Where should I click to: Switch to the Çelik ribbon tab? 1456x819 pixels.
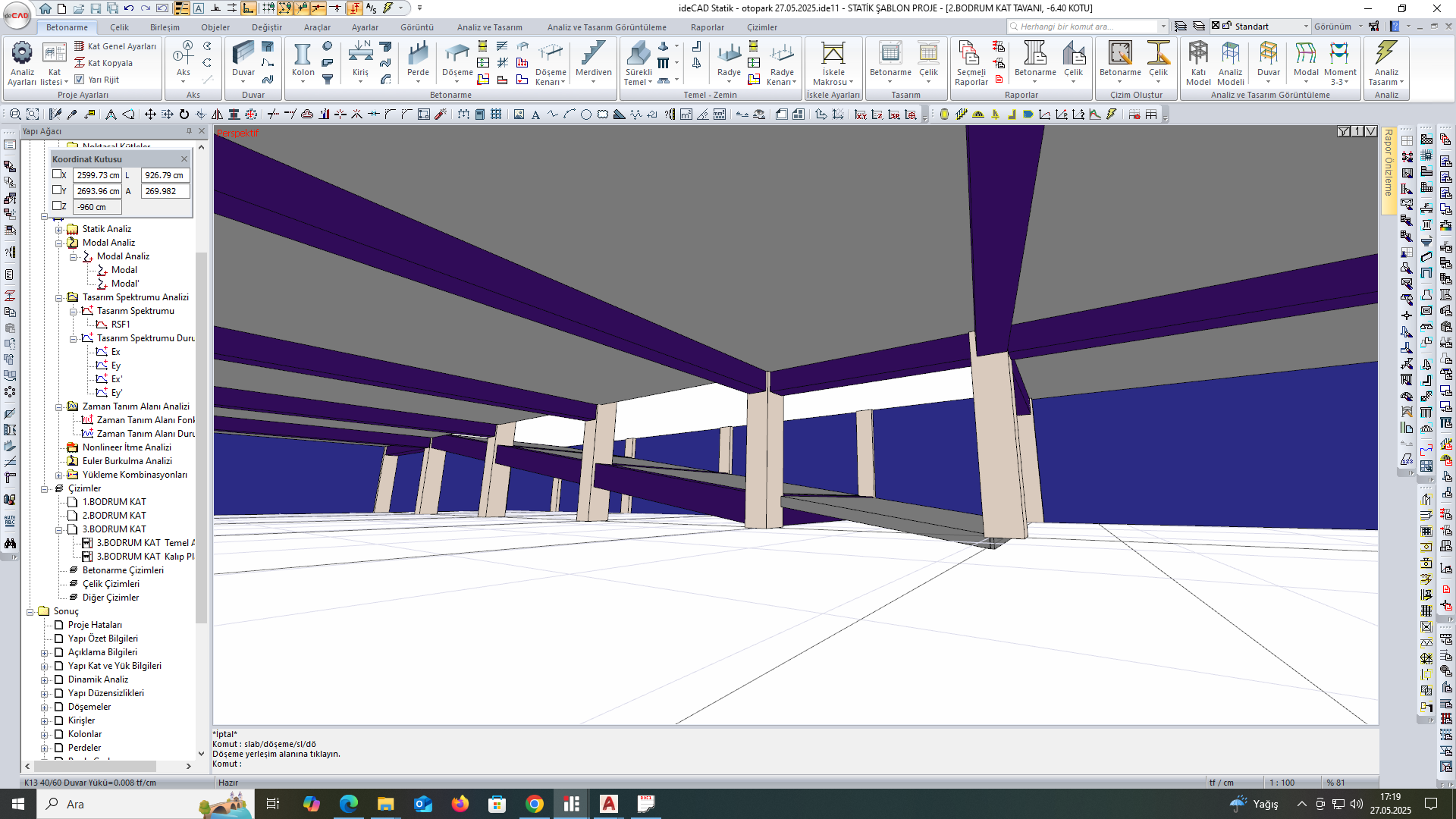pos(119,27)
